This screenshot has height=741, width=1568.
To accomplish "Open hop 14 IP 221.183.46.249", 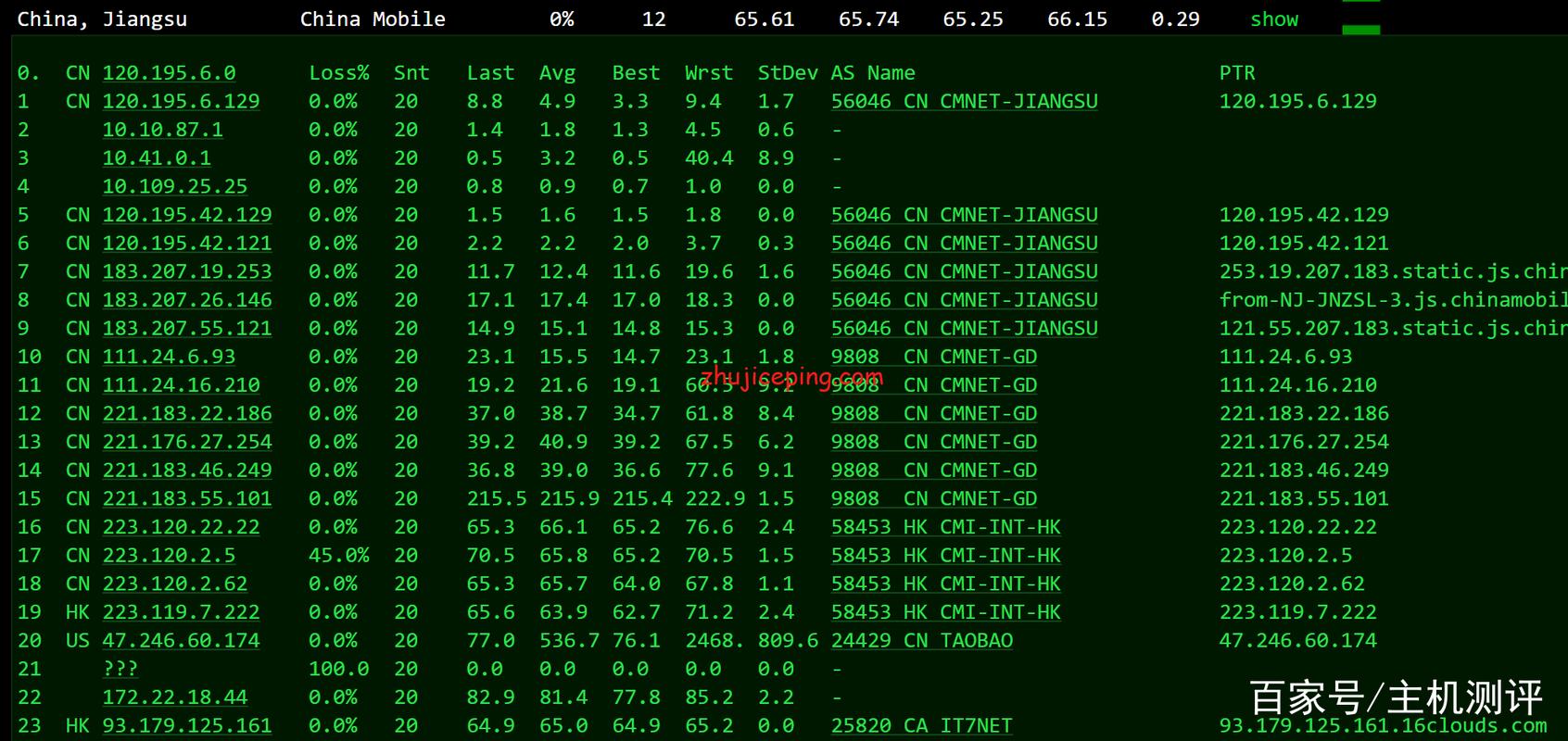I will [x=187, y=471].
